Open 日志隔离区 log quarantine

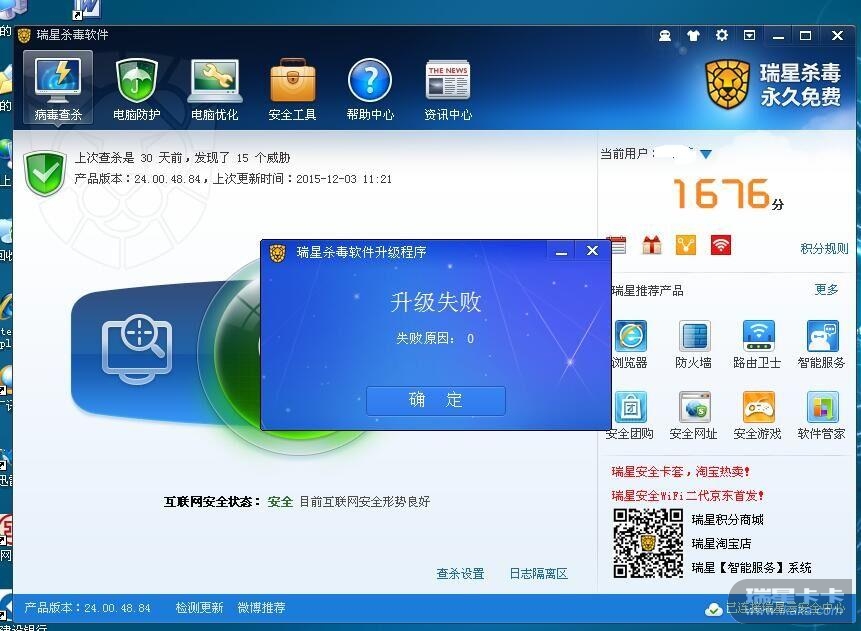click(x=539, y=574)
